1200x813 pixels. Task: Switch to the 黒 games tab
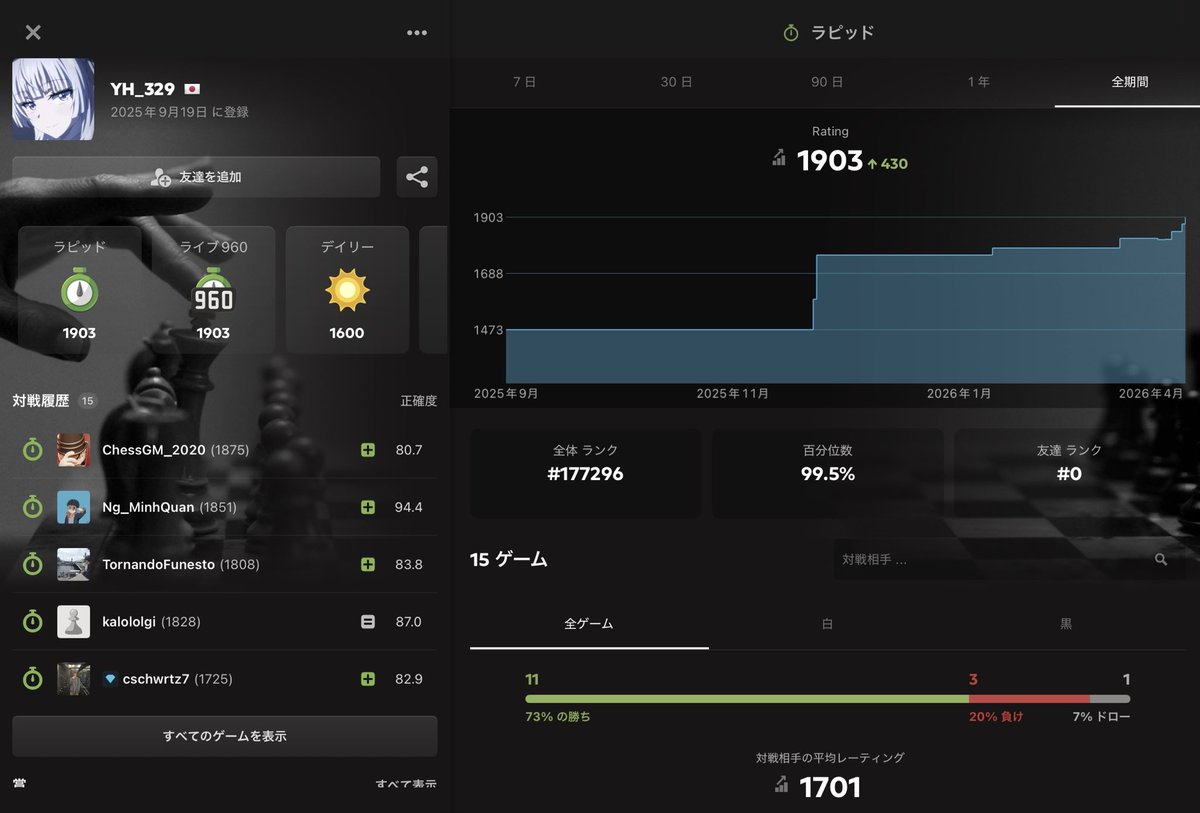point(1066,624)
